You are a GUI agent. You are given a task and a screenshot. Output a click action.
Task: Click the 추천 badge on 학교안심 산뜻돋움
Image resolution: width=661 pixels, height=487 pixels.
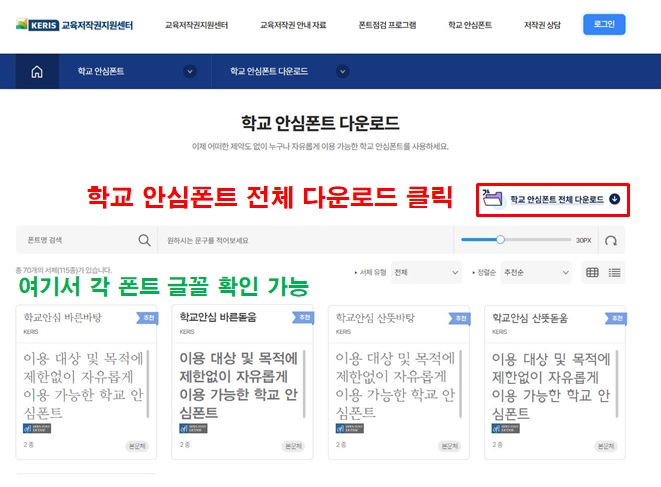coord(616,318)
